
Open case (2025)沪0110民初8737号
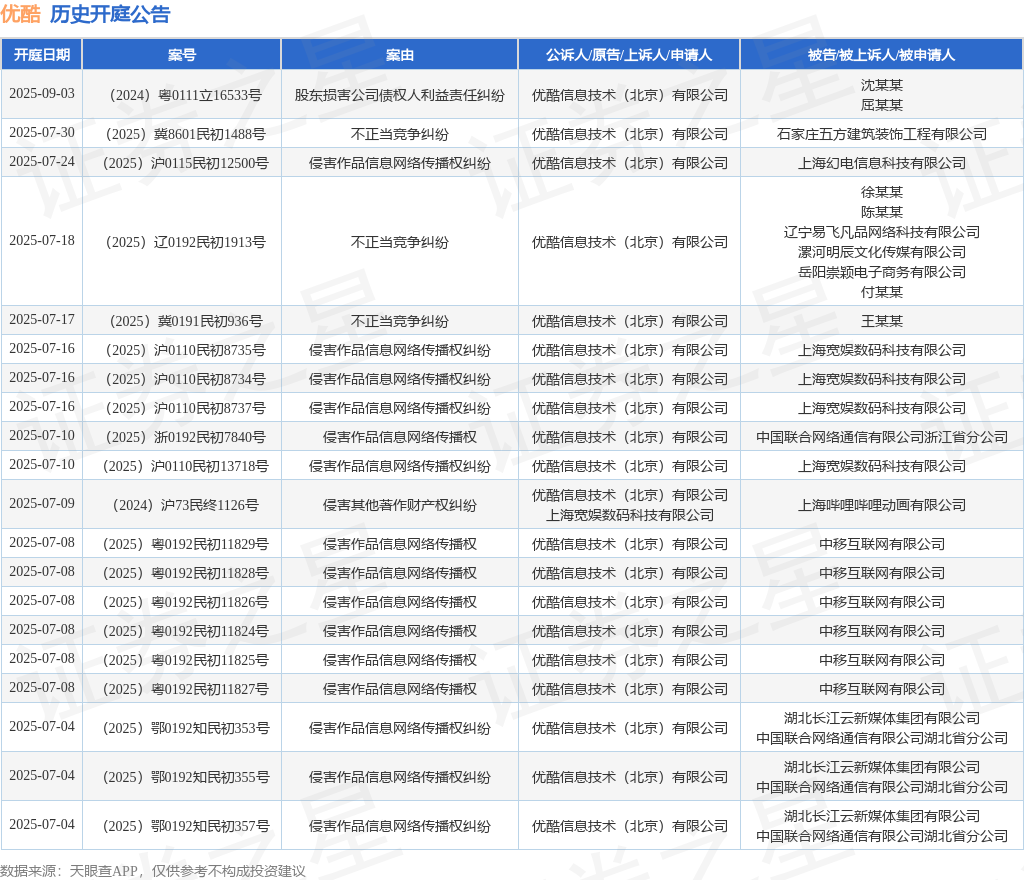[185, 408]
